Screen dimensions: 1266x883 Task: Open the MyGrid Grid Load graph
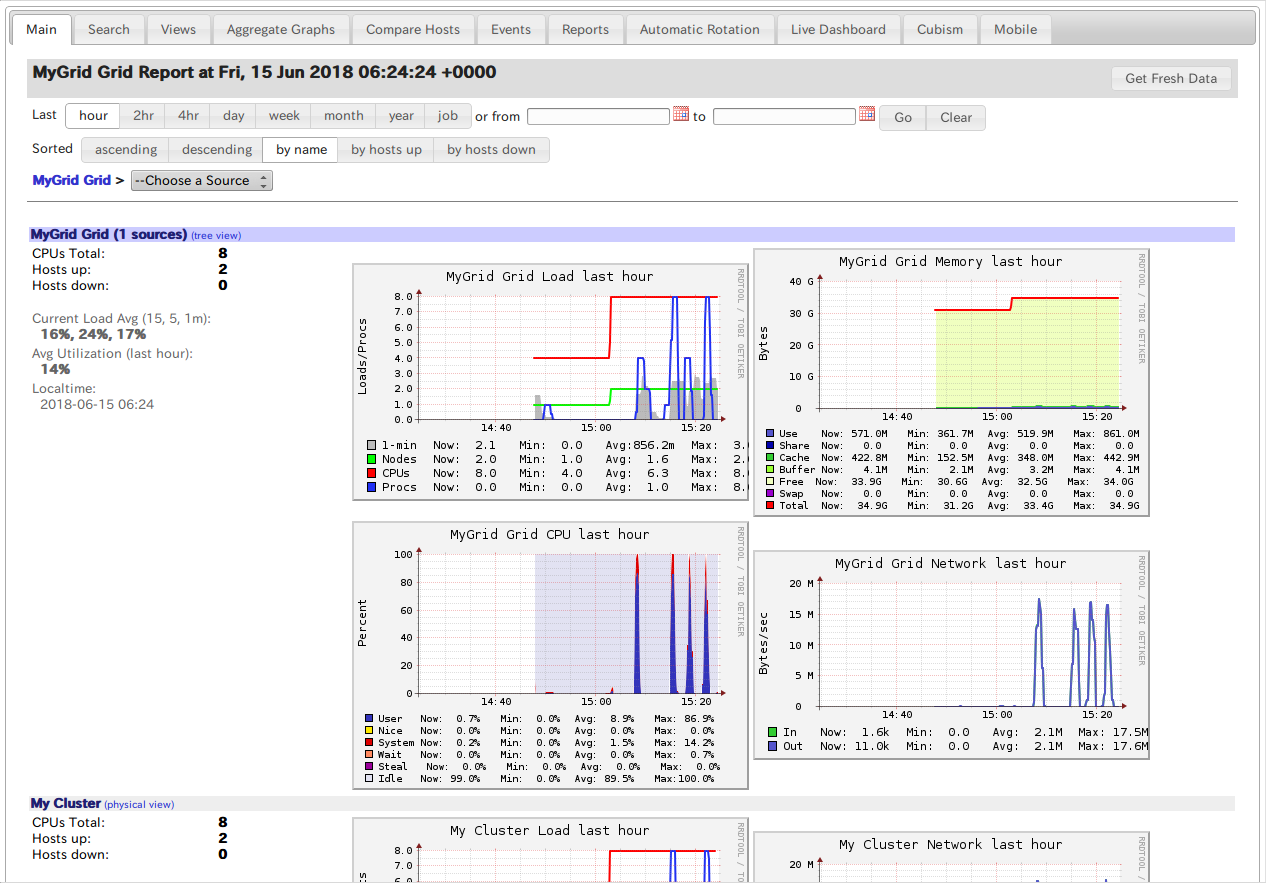tap(549, 382)
